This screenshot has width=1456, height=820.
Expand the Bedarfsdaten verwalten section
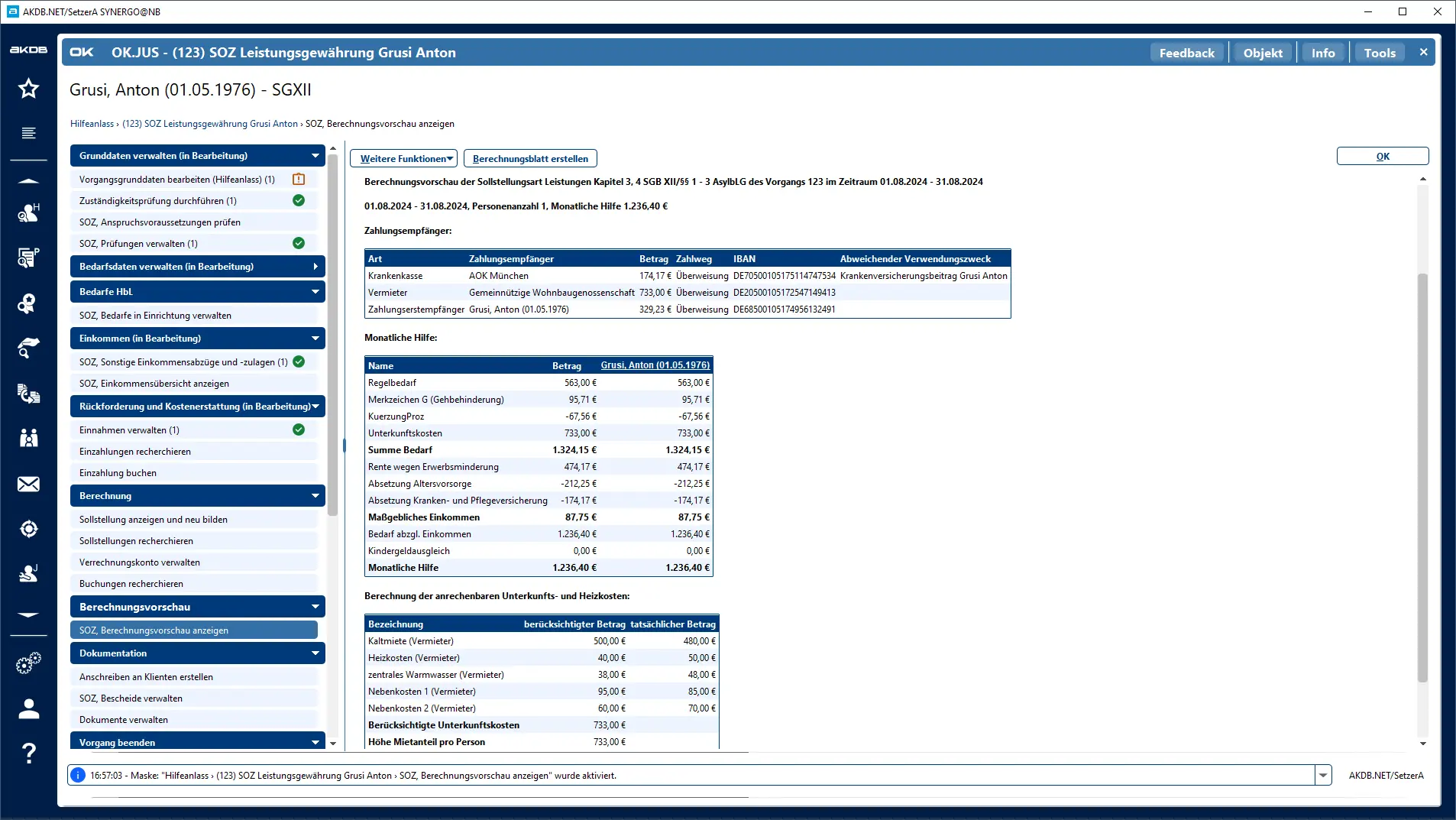pos(315,267)
